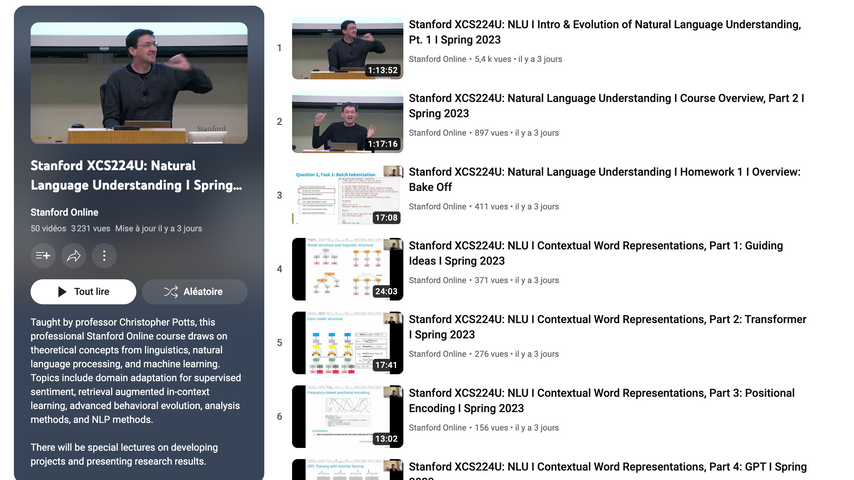This screenshot has height=480, width=854.
Task: Click the 24:03 duration badge
Action: coord(386,291)
